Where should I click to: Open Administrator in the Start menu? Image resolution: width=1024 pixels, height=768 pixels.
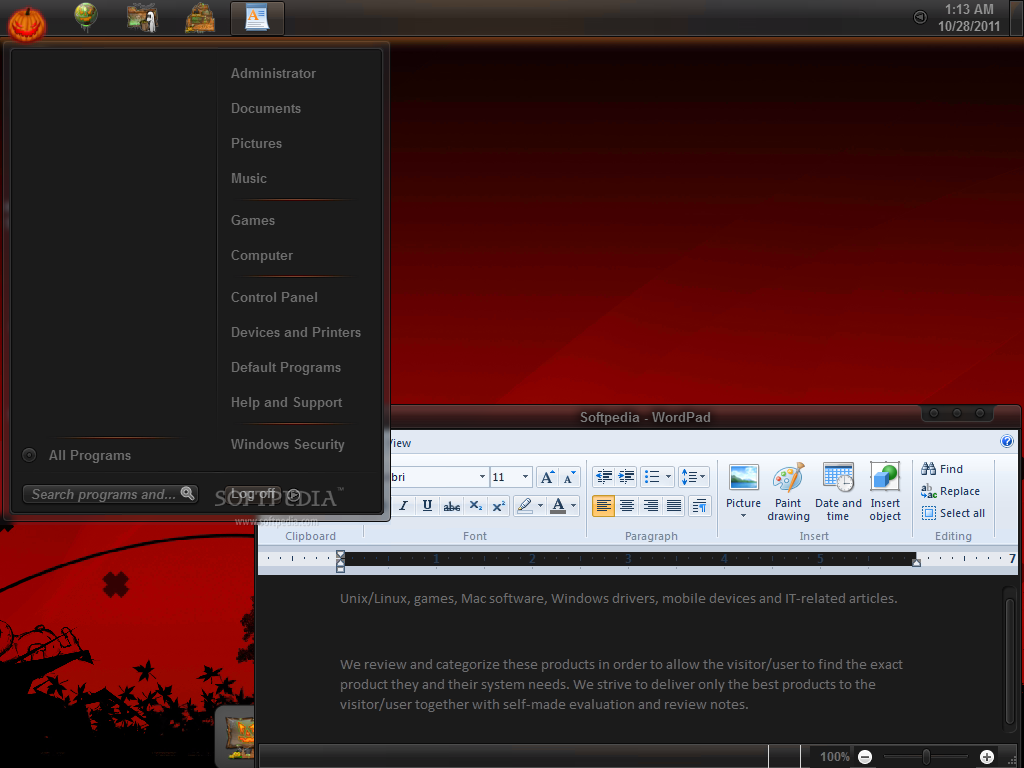(273, 74)
